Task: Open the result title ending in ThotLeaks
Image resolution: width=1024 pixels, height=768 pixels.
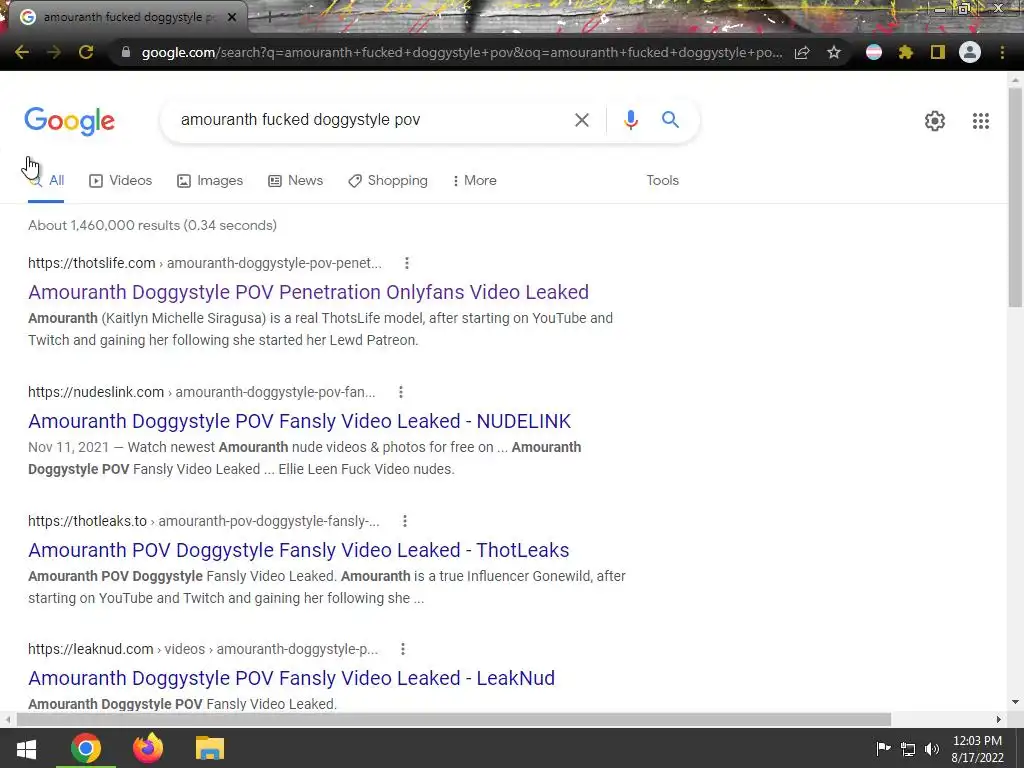Action: click(x=298, y=550)
